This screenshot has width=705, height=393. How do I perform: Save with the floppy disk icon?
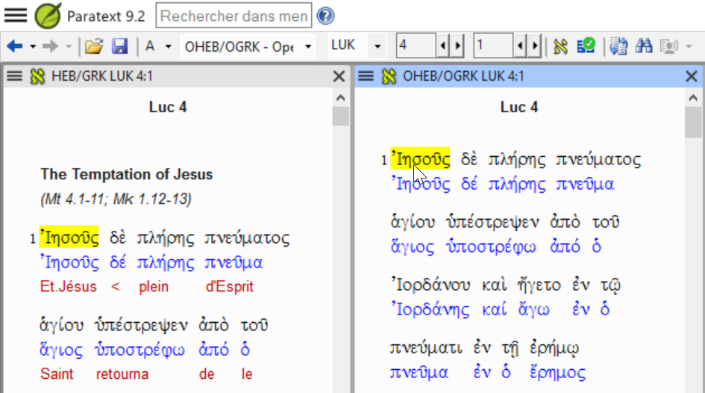(x=120, y=46)
